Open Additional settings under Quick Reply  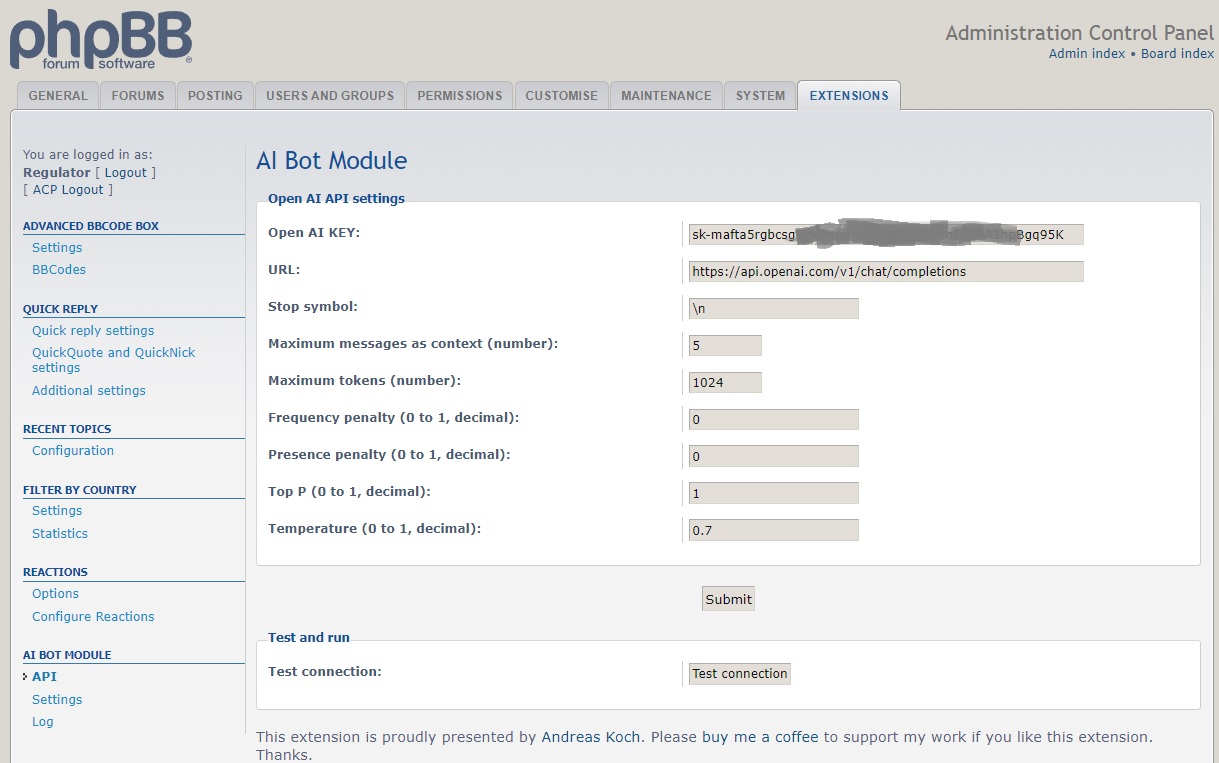click(x=89, y=391)
